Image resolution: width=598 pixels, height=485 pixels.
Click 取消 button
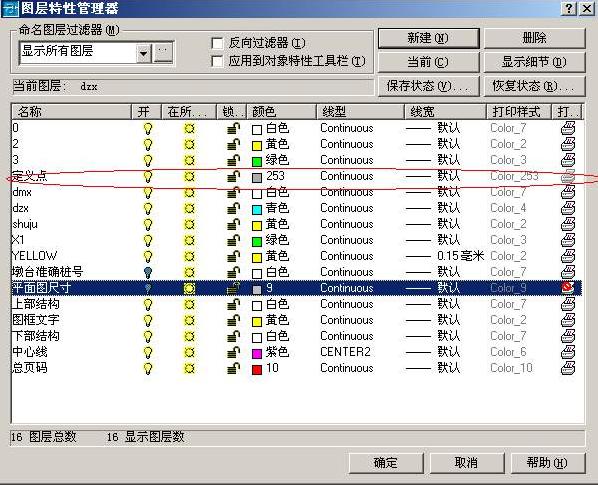pos(467,463)
